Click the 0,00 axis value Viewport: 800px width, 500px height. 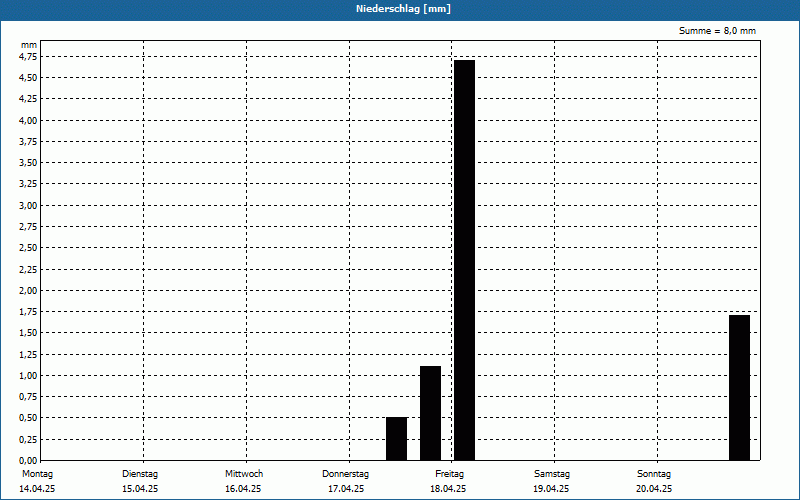28,460
